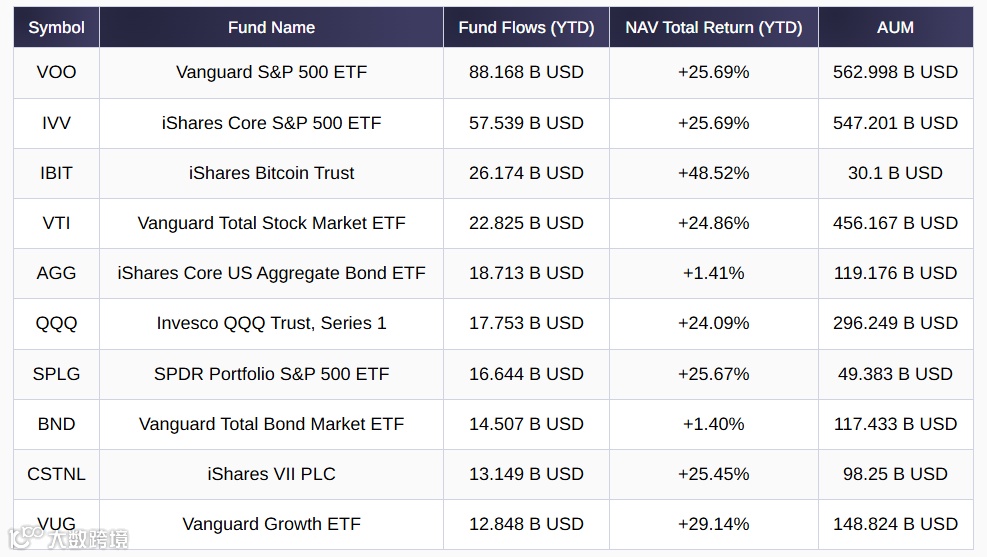The height and width of the screenshot is (557, 987).
Task: Sort by Fund Flows (YTD) header
Action: click(x=526, y=27)
